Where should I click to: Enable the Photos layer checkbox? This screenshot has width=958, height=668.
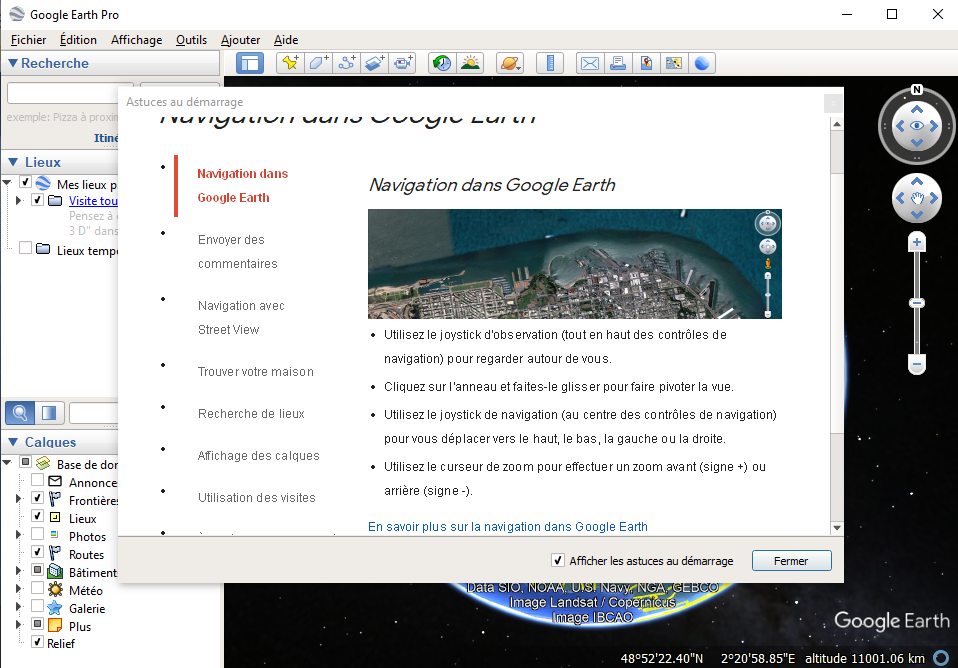(x=37, y=534)
